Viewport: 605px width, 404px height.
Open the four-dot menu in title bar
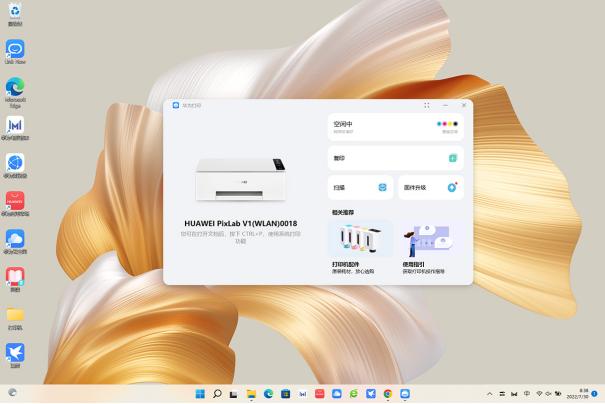(427, 105)
